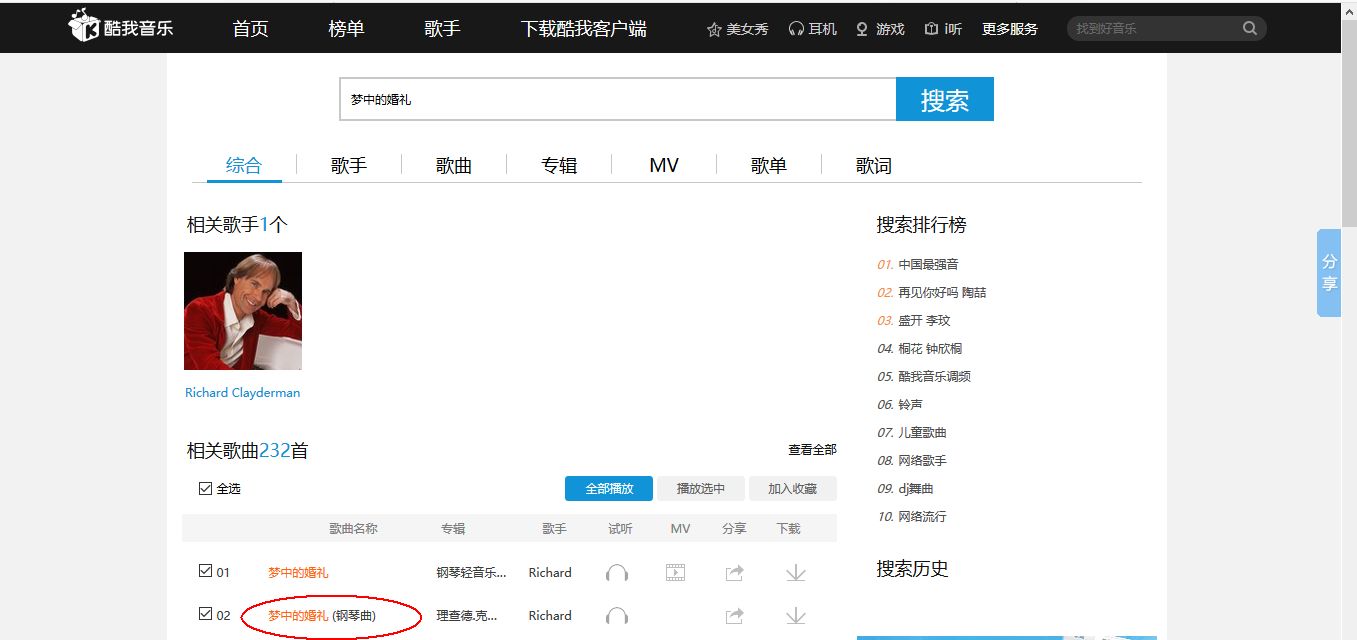This screenshot has height=640, width=1357.
Task: Click the blue 搜索 button
Action: click(945, 99)
